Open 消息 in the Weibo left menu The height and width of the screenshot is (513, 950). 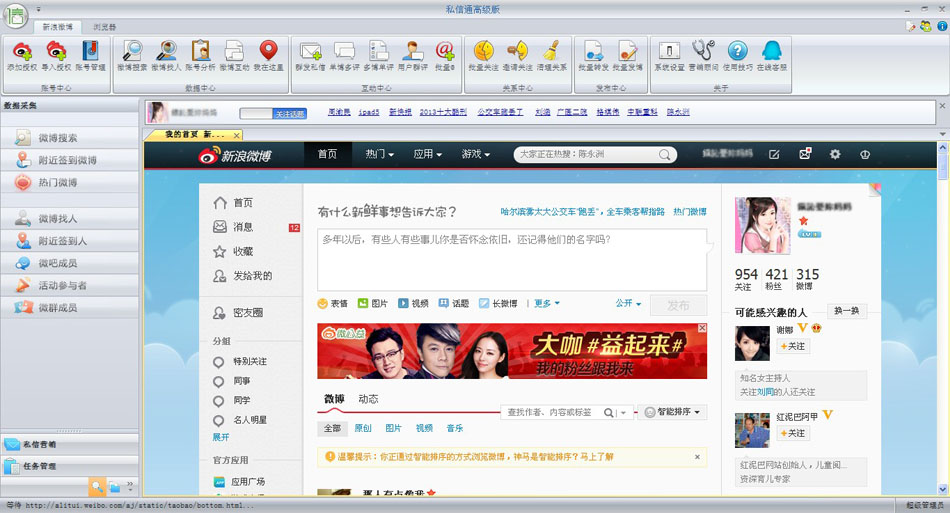[243, 227]
